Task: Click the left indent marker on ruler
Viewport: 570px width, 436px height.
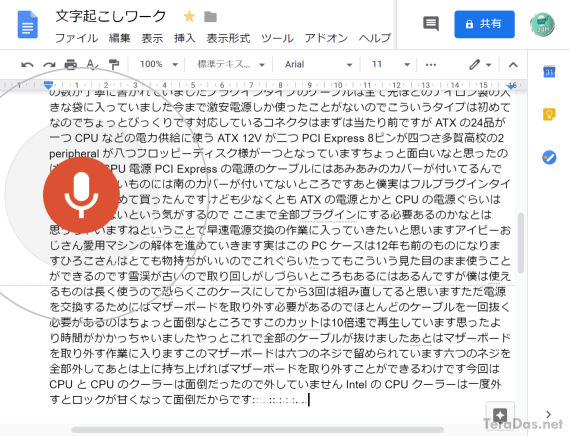Action: (x=48, y=85)
